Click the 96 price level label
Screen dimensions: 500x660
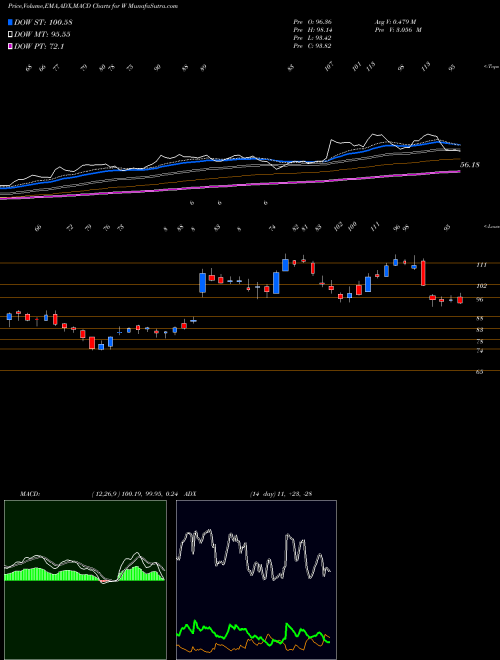tap(480, 300)
